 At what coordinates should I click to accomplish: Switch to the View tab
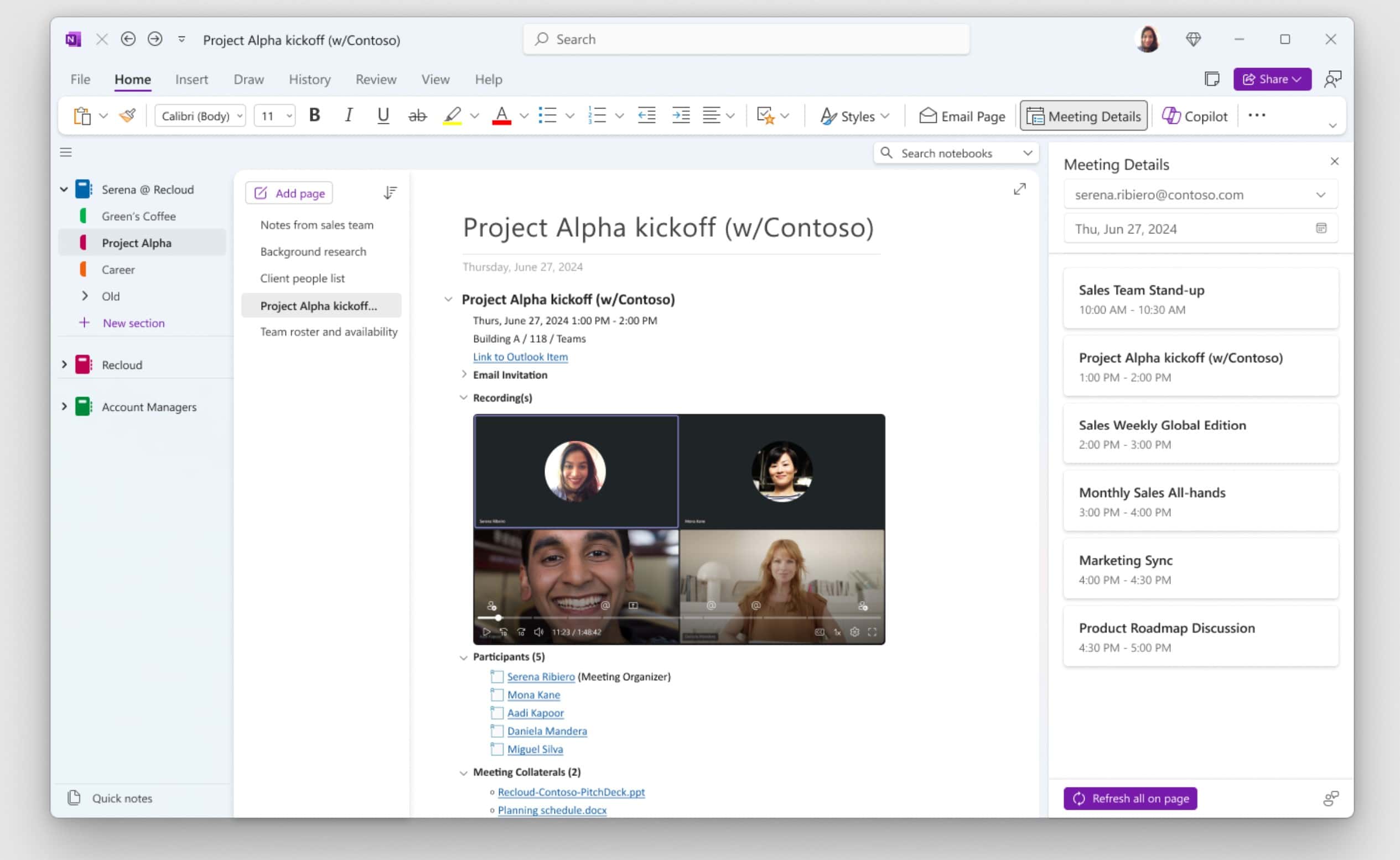[x=435, y=80]
